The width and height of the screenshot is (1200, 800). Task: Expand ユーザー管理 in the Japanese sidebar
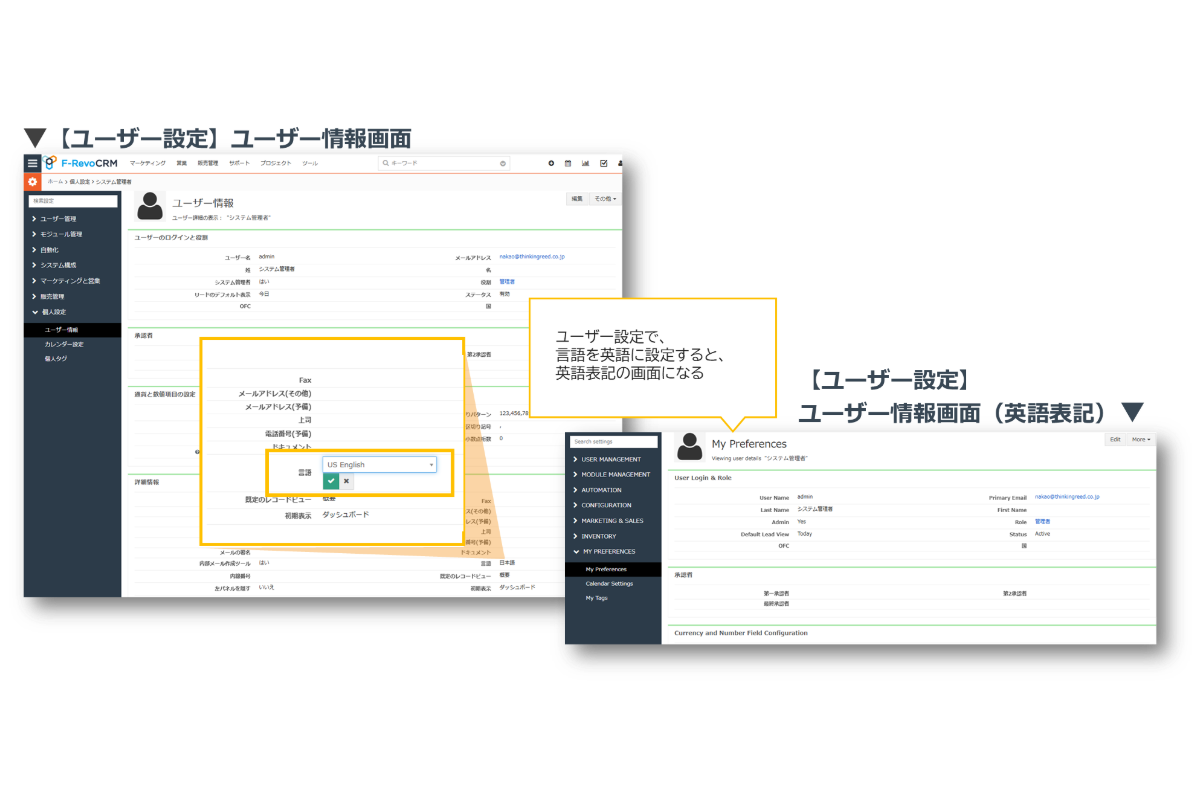click(62, 218)
